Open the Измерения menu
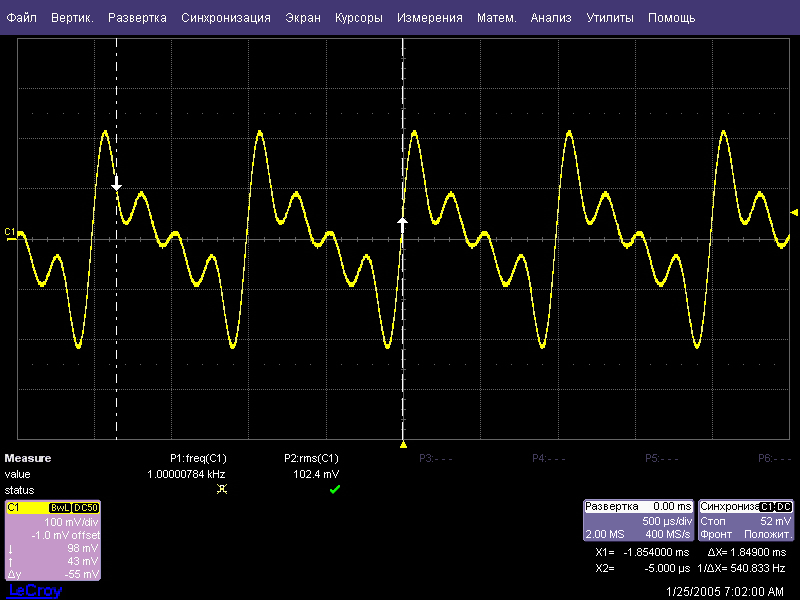The width and height of the screenshot is (800, 600). pyautogui.click(x=429, y=18)
